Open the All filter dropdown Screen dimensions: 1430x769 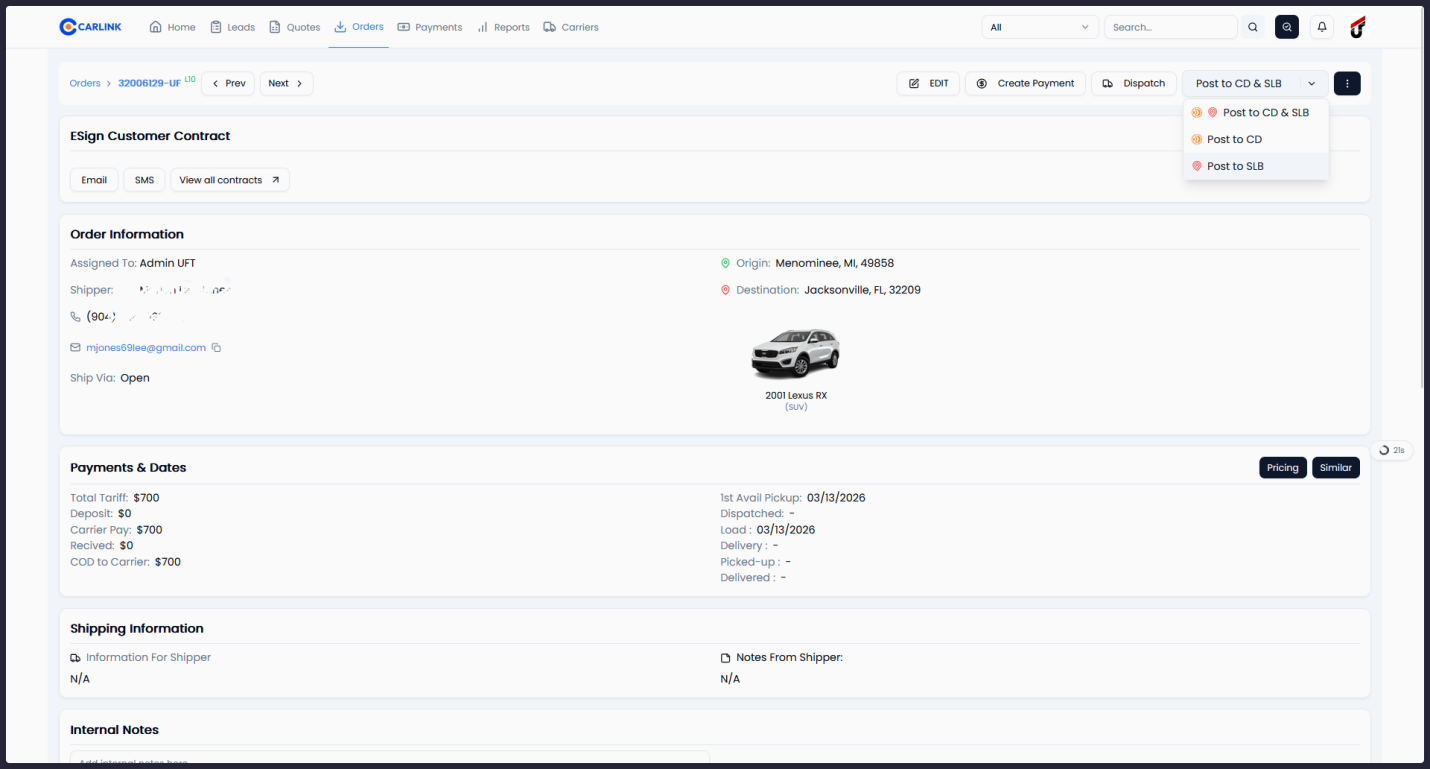(1039, 27)
